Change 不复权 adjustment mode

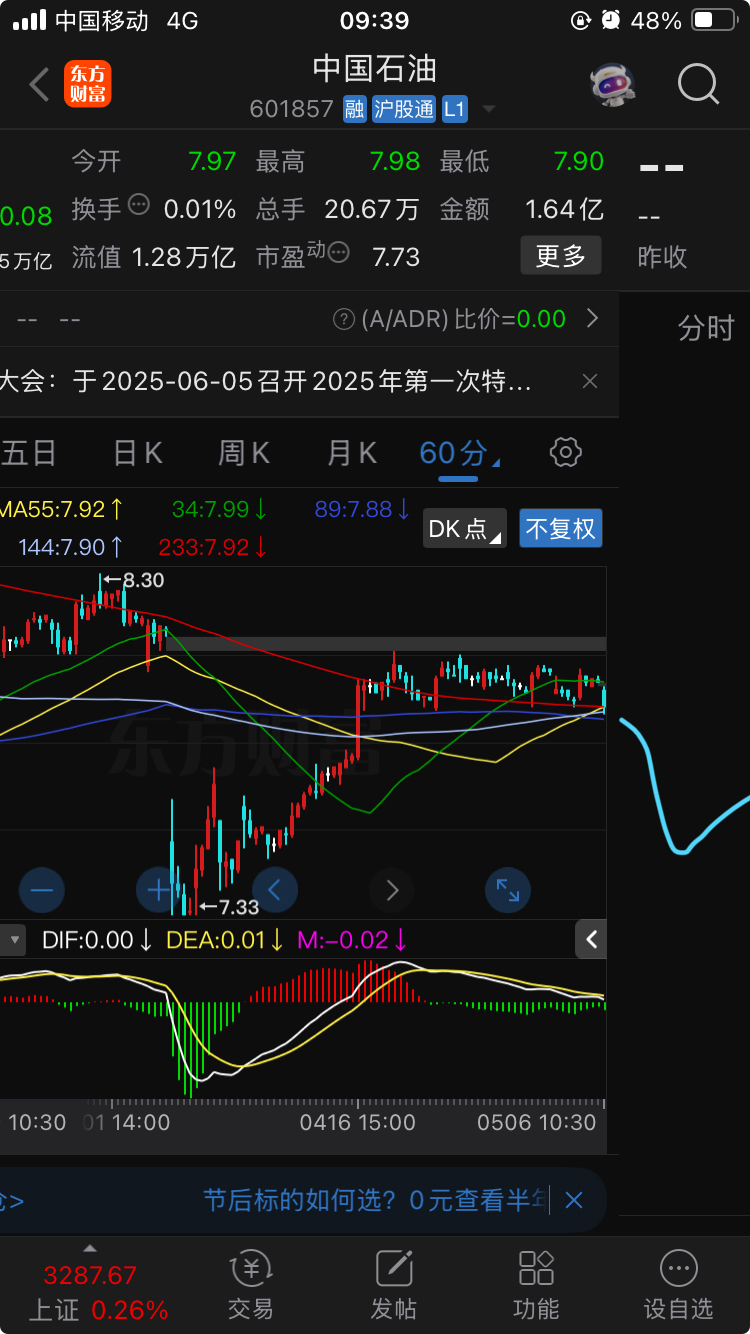pos(560,528)
